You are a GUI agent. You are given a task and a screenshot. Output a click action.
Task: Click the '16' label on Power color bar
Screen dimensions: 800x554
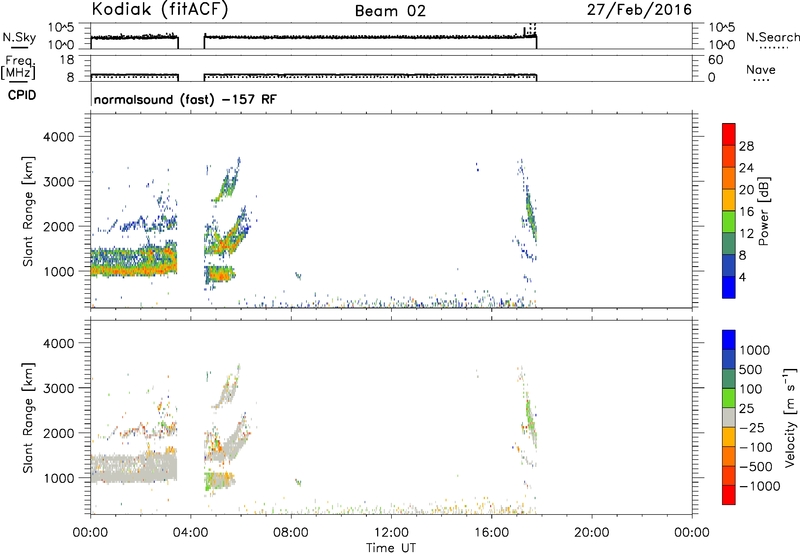746,212
